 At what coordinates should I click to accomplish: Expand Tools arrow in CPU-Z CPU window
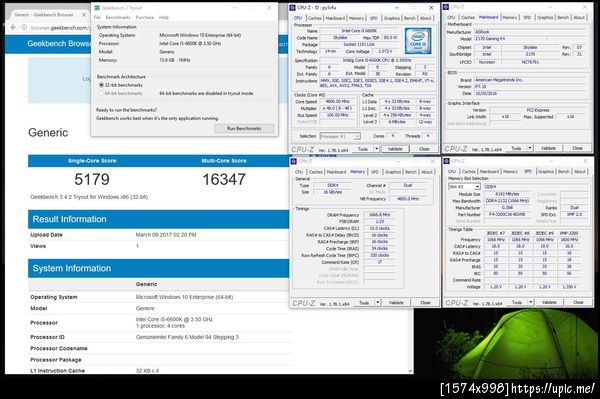[377, 149]
